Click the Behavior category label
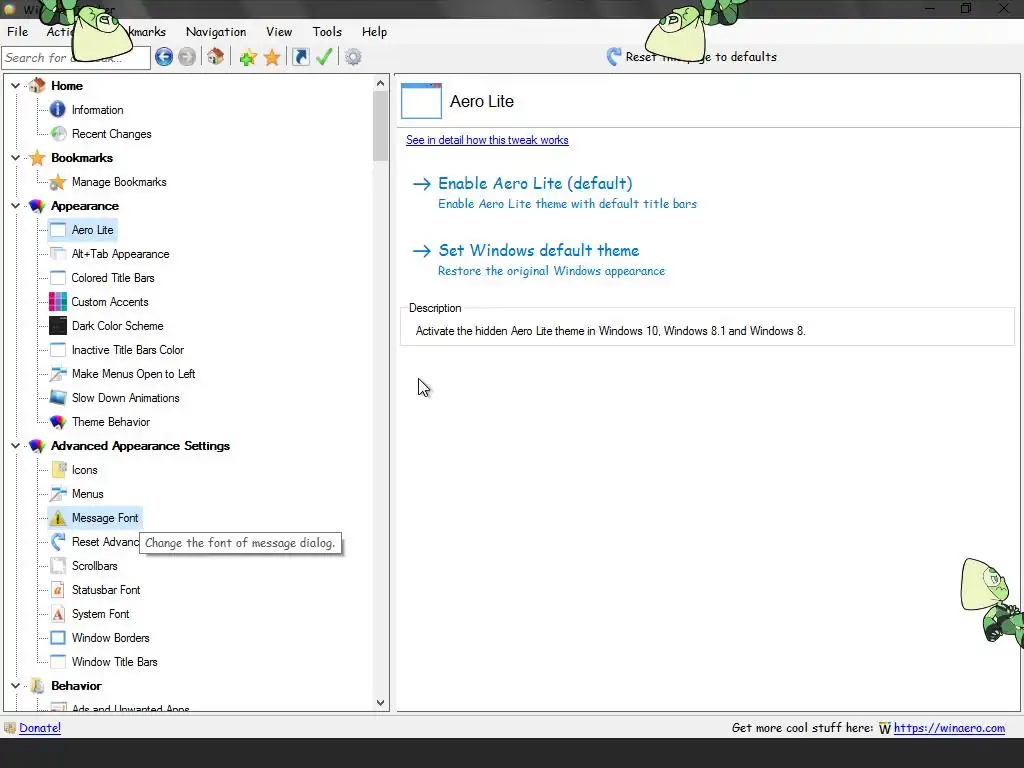Image resolution: width=1024 pixels, height=768 pixels. click(76, 686)
